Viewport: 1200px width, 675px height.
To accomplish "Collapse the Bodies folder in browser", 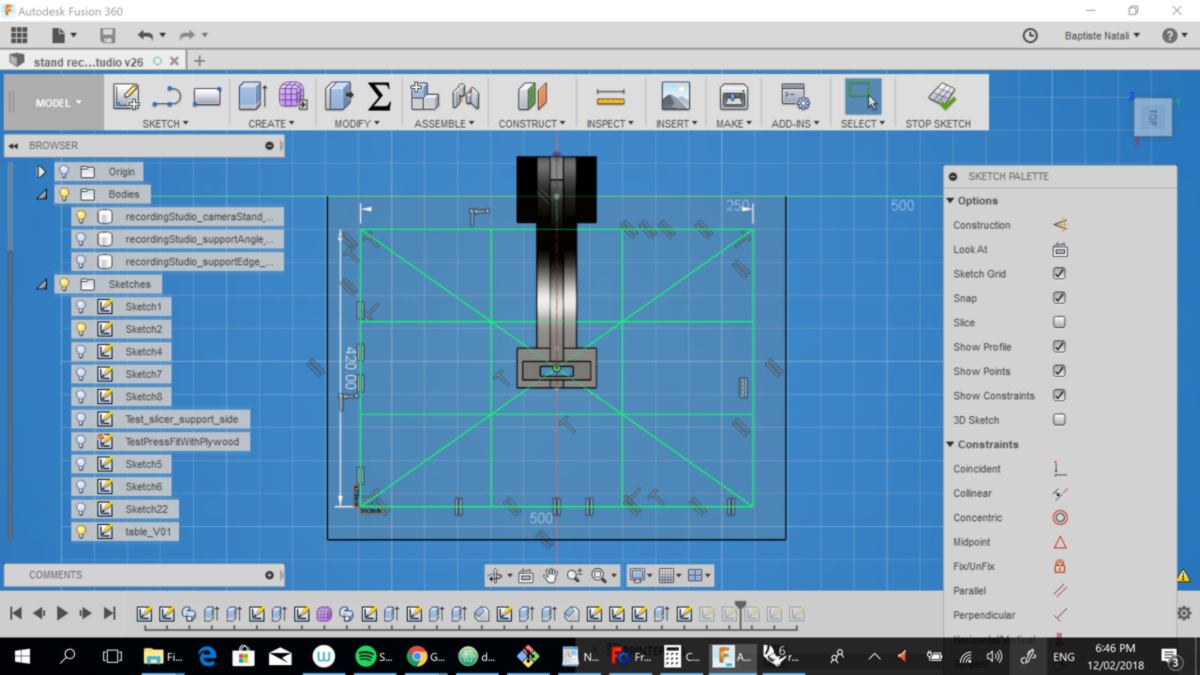I will [41, 194].
